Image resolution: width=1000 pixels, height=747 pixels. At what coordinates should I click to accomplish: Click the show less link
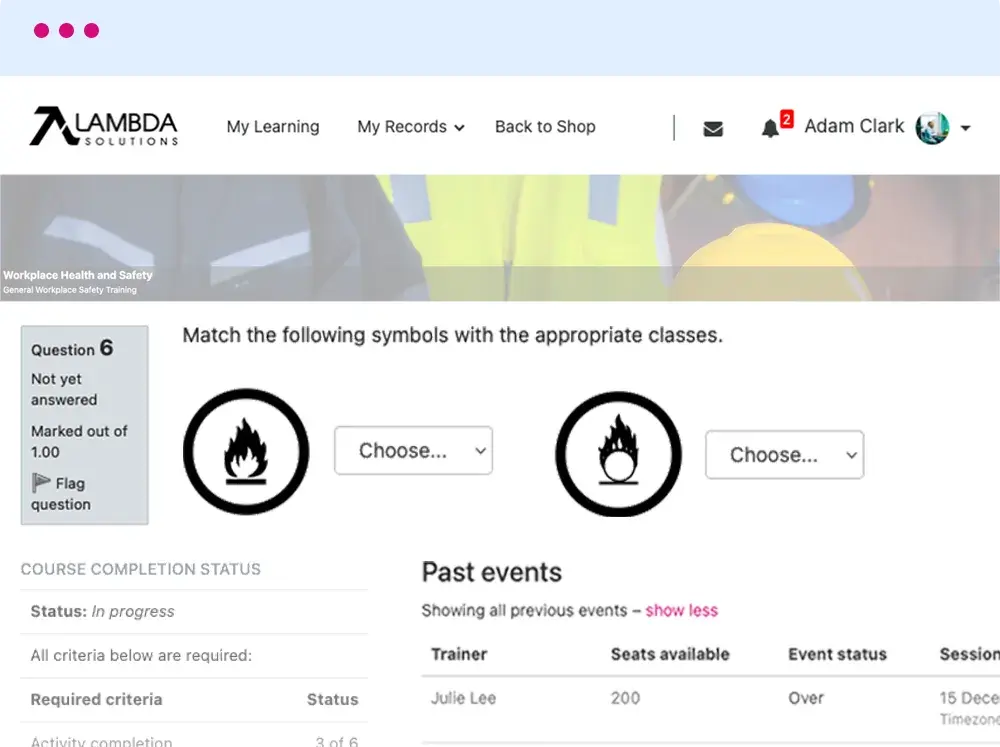tap(681, 610)
